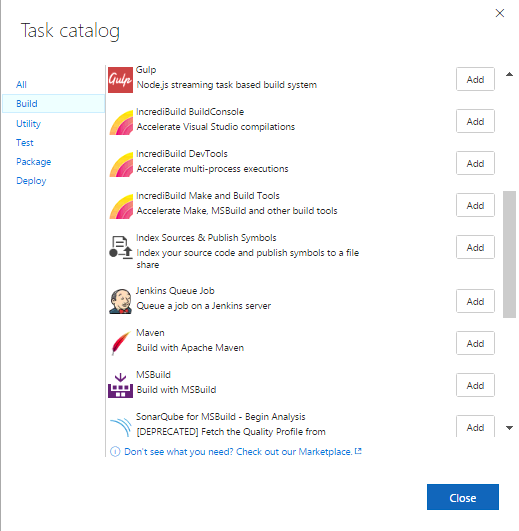Click the IncrediBuild DevTools icon

point(121,164)
